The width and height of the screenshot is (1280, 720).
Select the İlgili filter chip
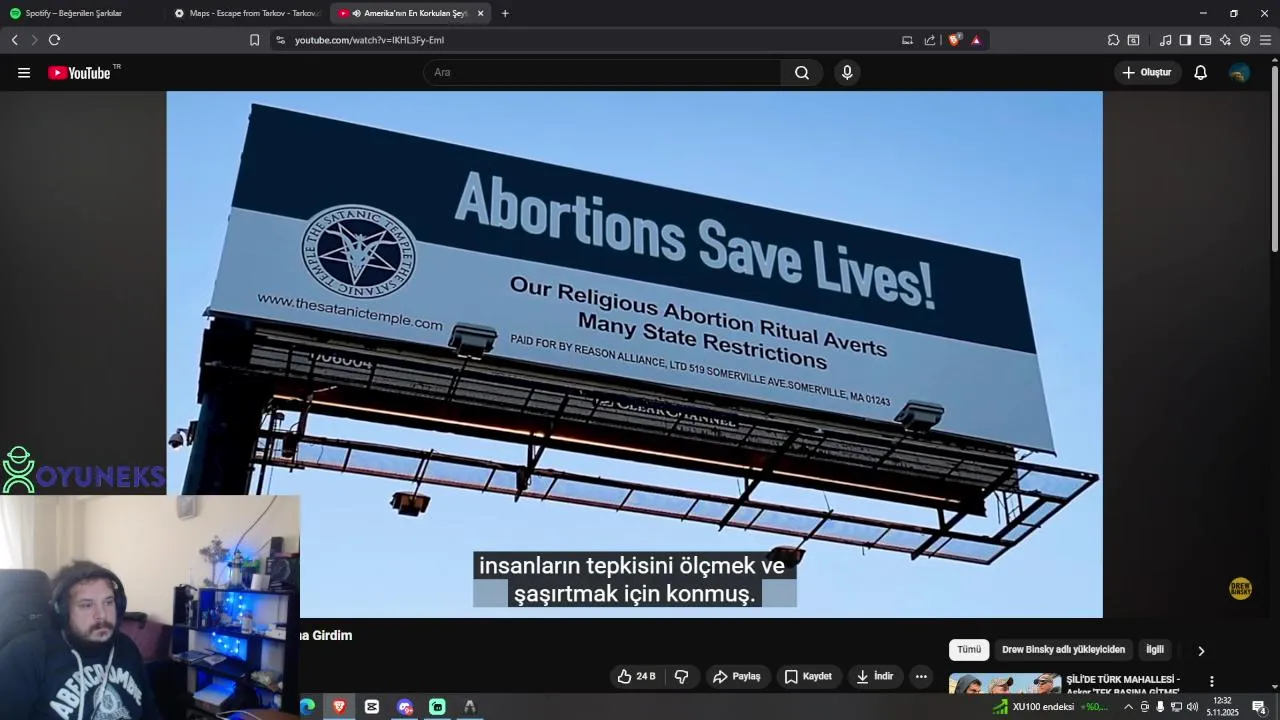click(x=1155, y=650)
